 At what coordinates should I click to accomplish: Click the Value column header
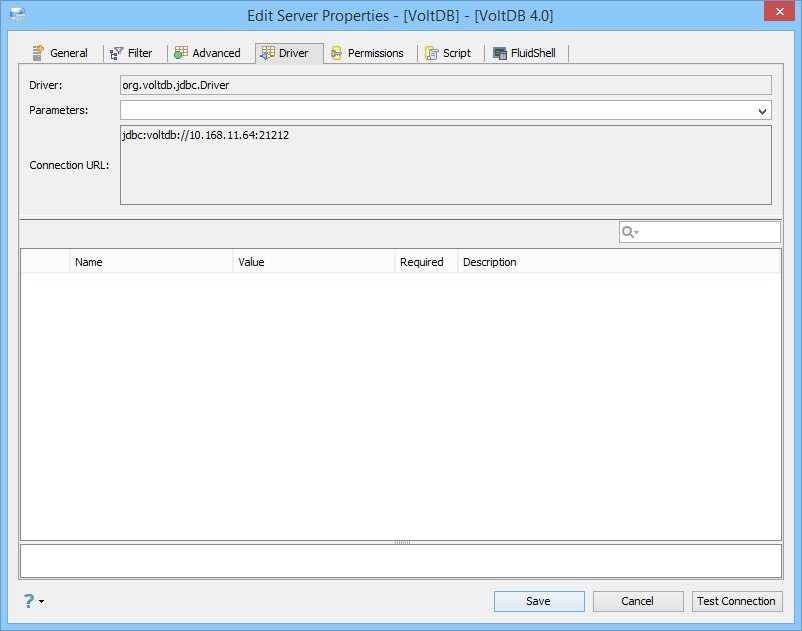click(x=314, y=262)
